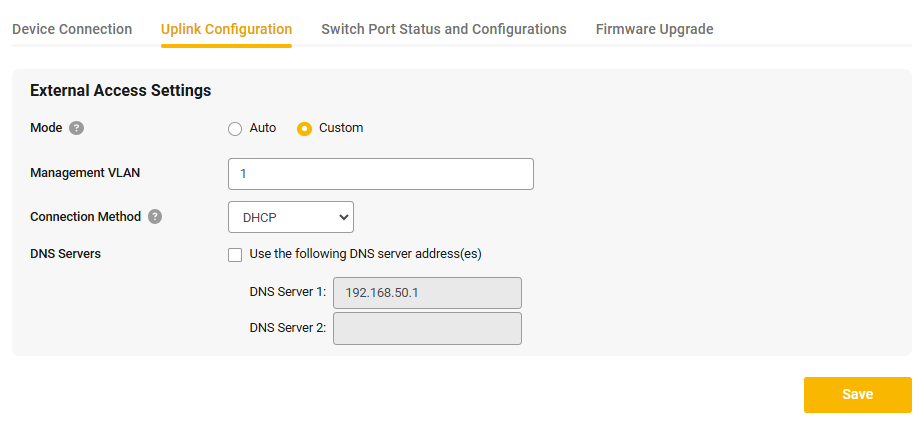Go to the Firmware Upgrade tab

point(655,29)
